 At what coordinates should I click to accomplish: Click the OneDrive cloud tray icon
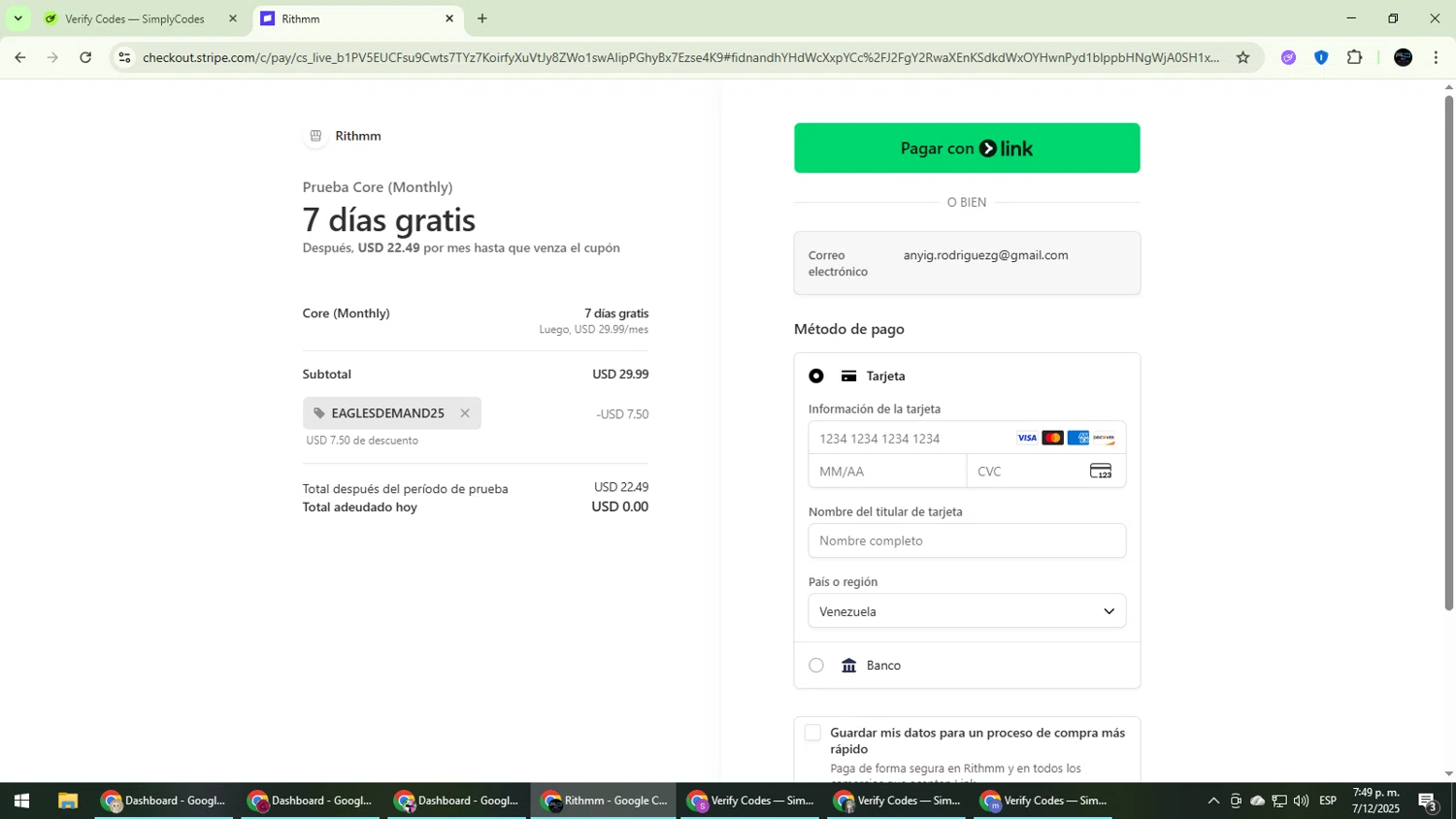(x=1258, y=802)
